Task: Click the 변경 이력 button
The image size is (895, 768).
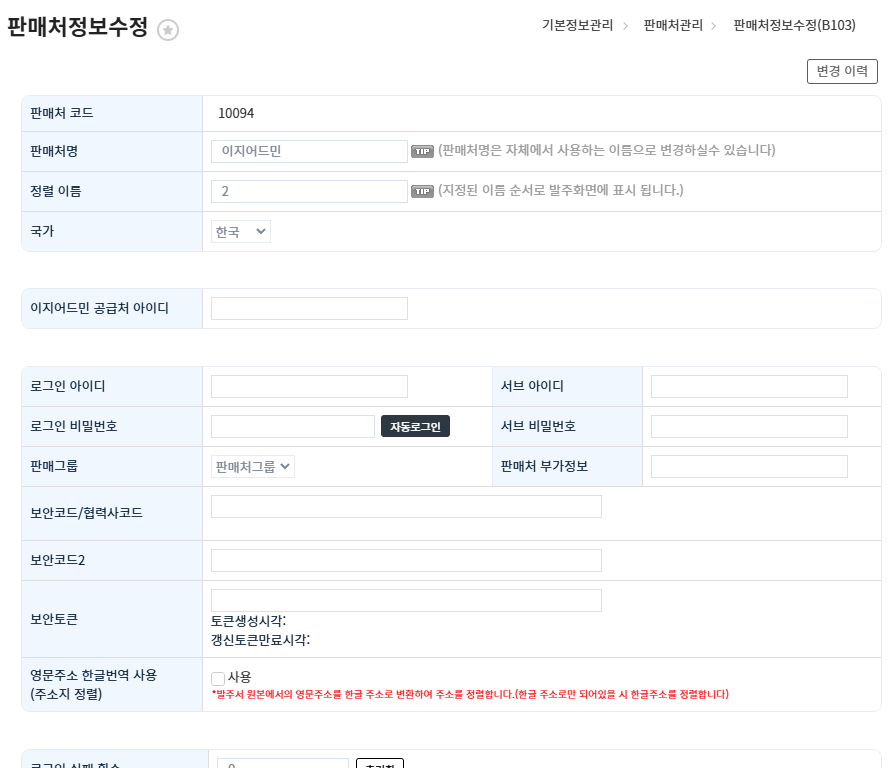Action: point(841,71)
